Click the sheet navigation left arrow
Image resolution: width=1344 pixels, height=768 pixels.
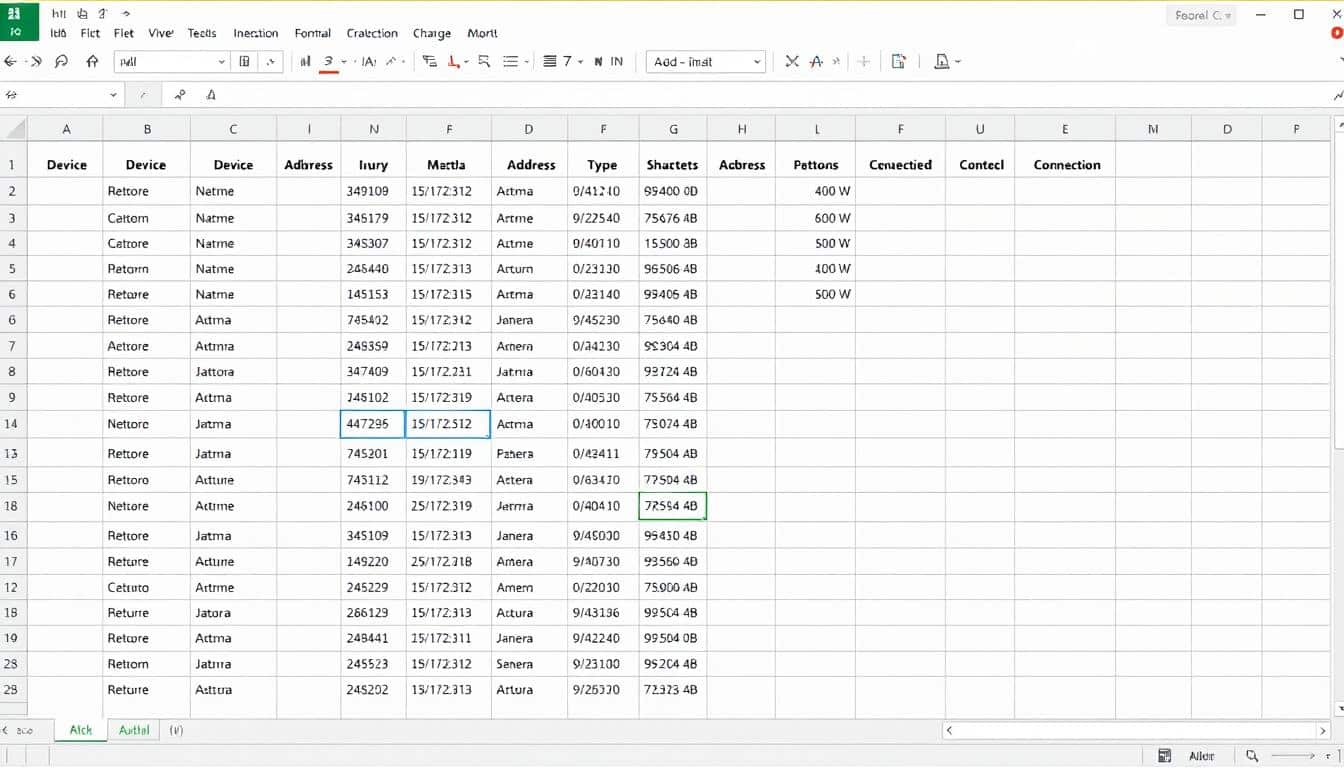[7, 730]
